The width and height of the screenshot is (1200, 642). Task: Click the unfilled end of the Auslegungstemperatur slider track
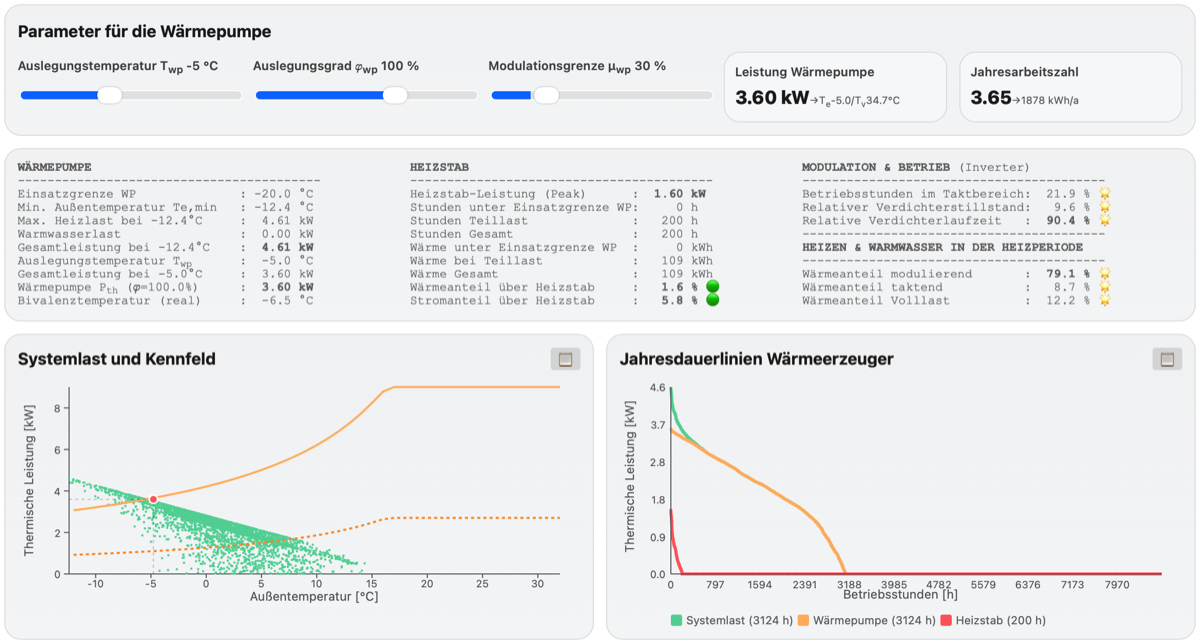coord(182,95)
